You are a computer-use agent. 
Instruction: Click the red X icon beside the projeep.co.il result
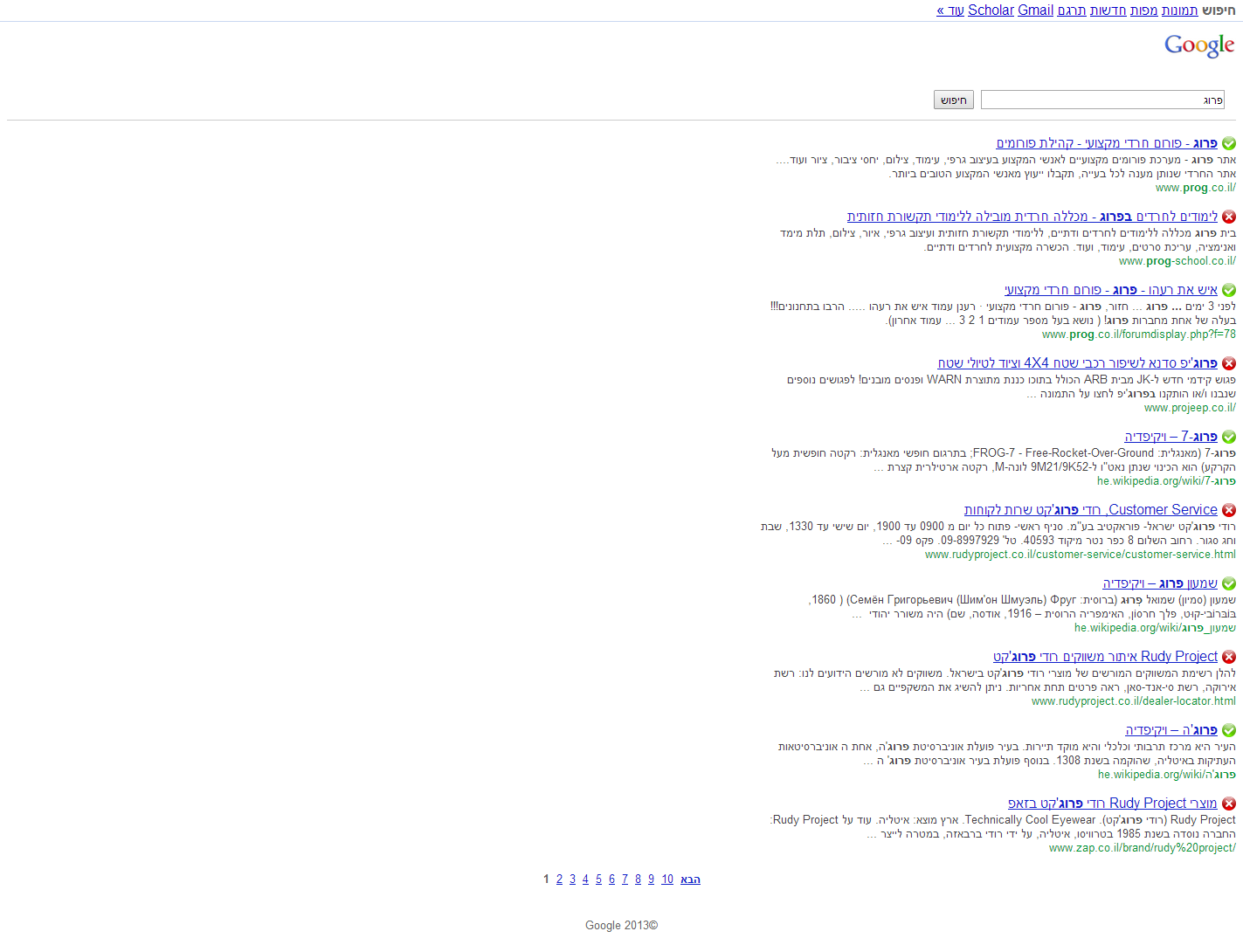pyautogui.click(x=1229, y=363)
